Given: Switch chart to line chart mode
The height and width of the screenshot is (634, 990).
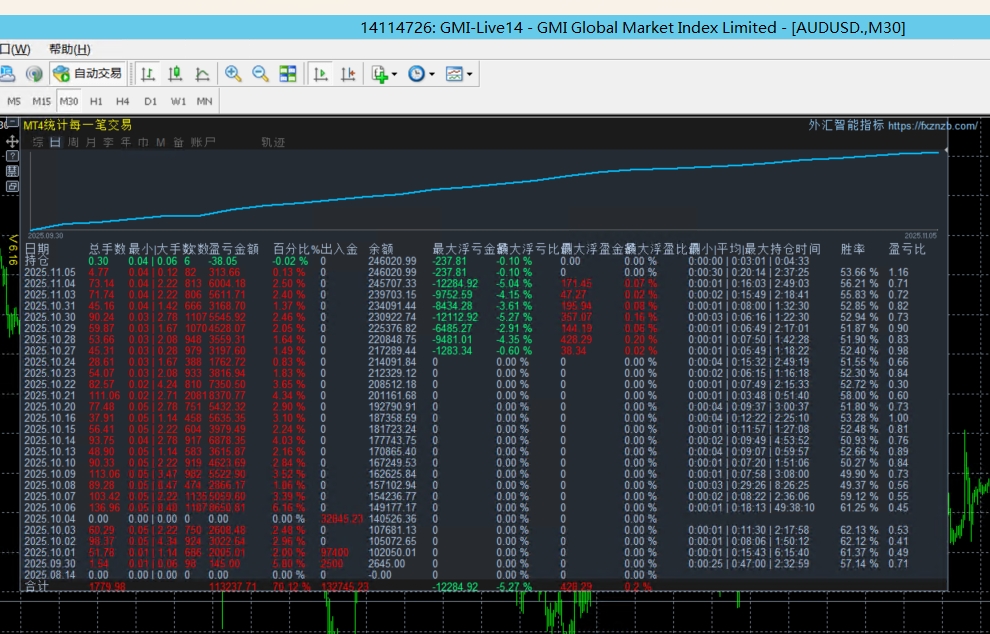Looking at the screenshot, I should [x=202, y=73].
